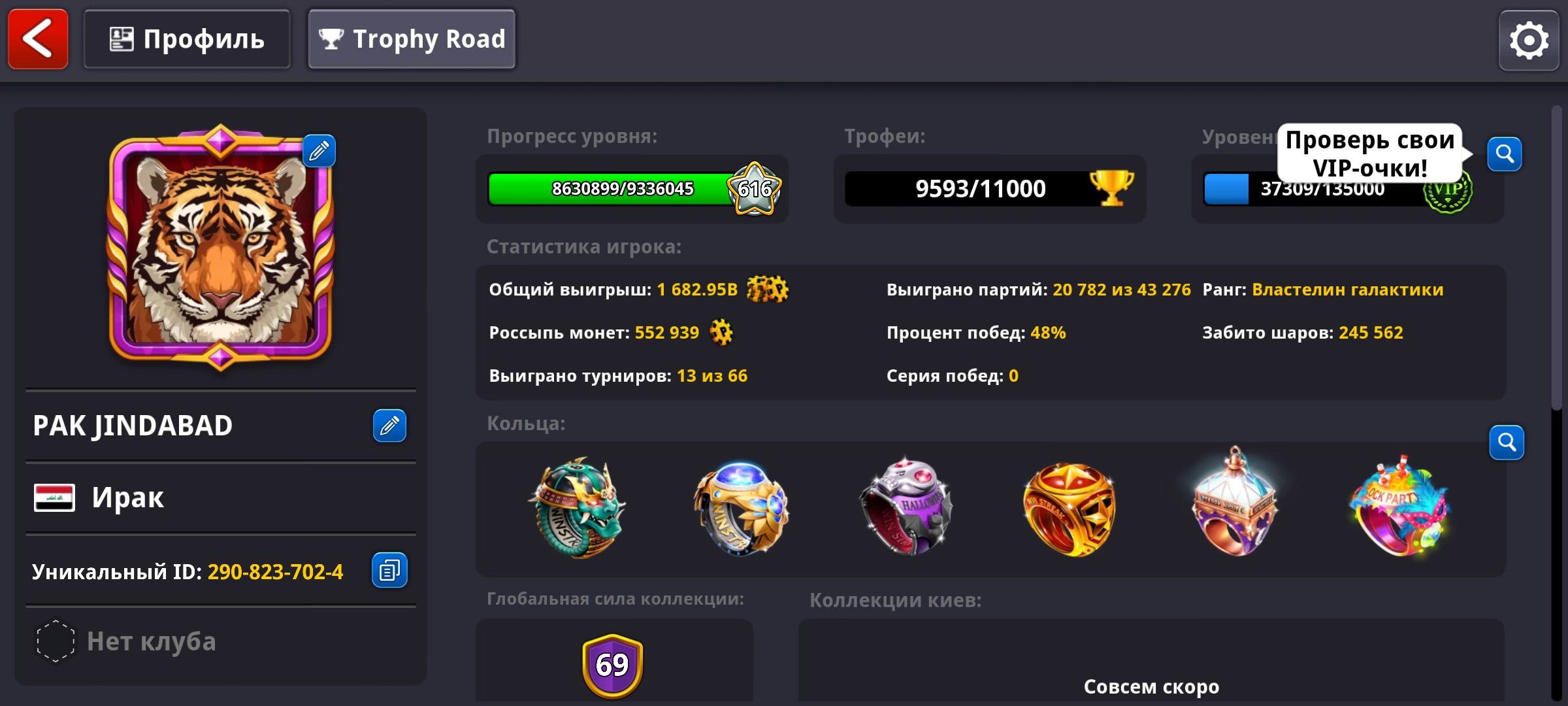Switch to the Профиль tab
The height and width of the screenshot is (706, 1568).
tap(187, 39)
